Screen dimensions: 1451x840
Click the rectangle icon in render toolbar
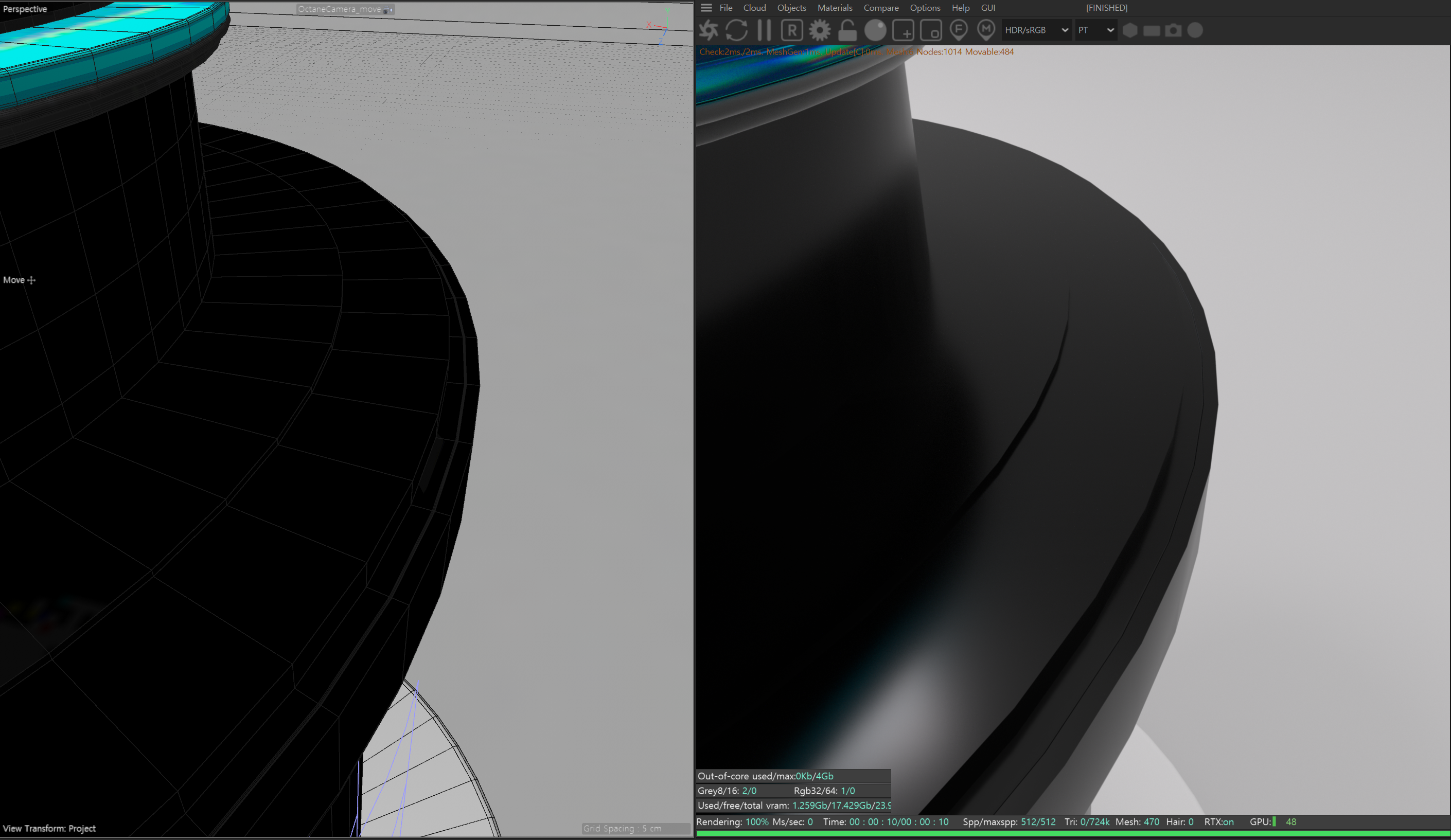pos(1152,30)
